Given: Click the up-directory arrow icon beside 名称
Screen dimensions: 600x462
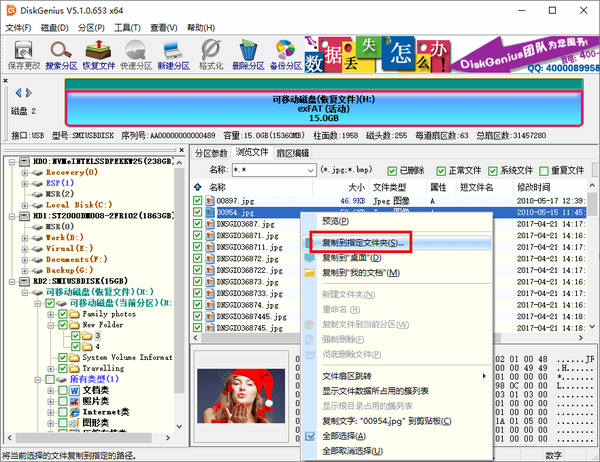Looking at the screenshot, I should click(x=197, y=187).
